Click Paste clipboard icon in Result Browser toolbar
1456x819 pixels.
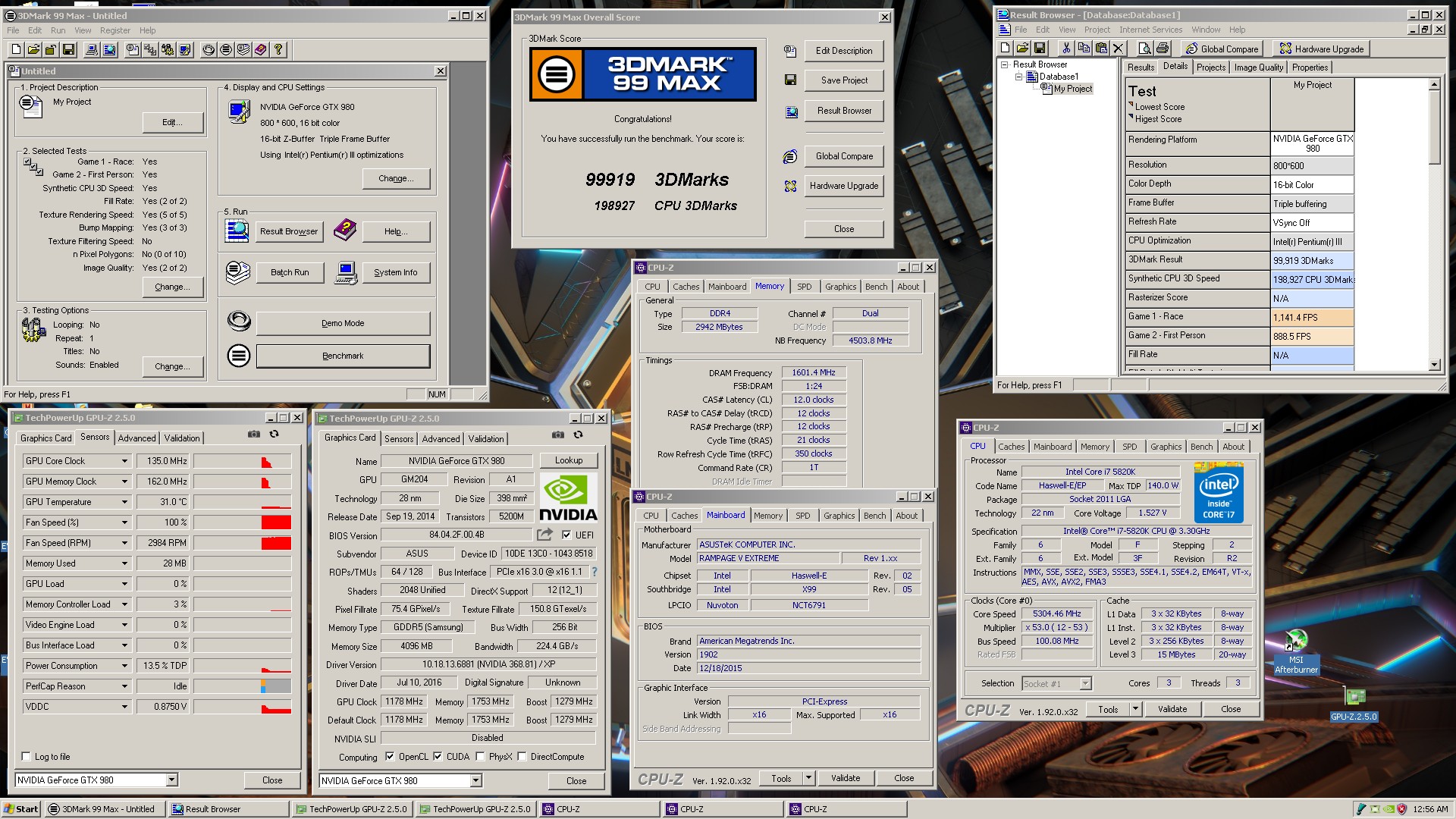click(x=1100, y=49)
